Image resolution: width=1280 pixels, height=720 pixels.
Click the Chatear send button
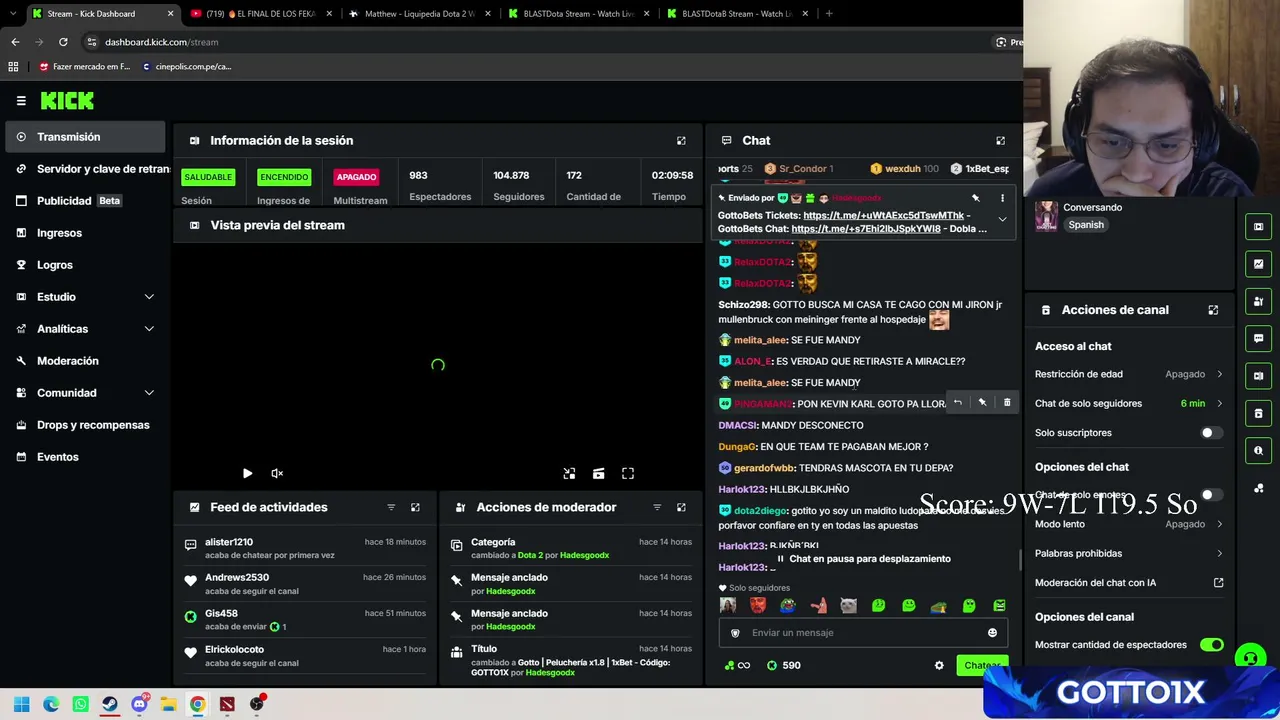pos(980,666)
